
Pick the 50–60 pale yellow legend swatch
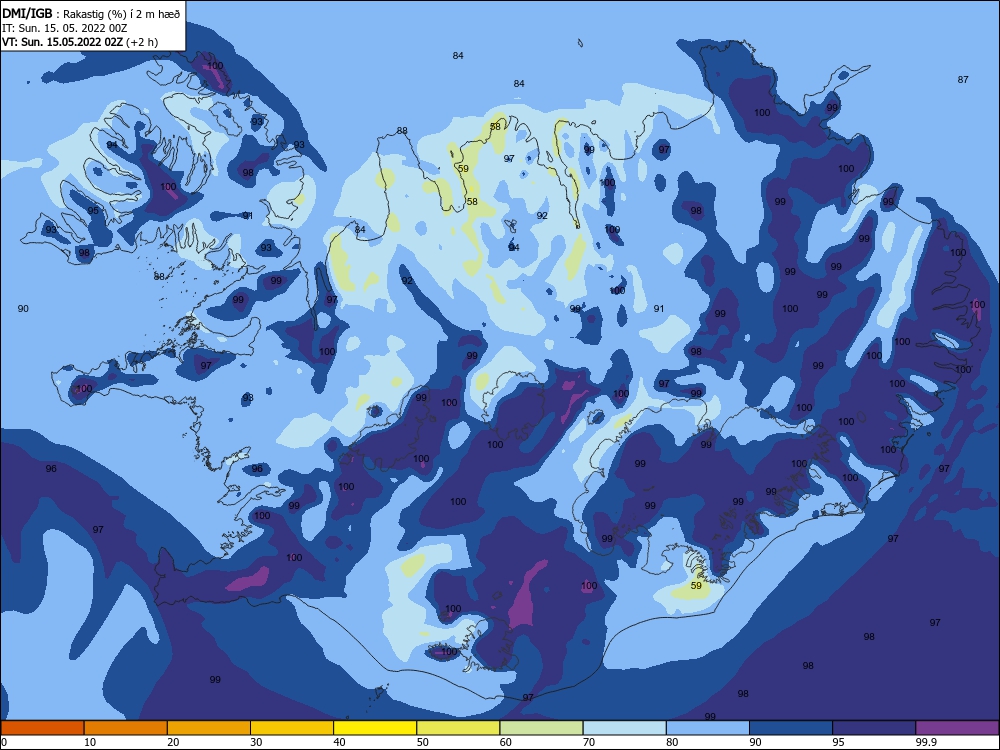459,728
